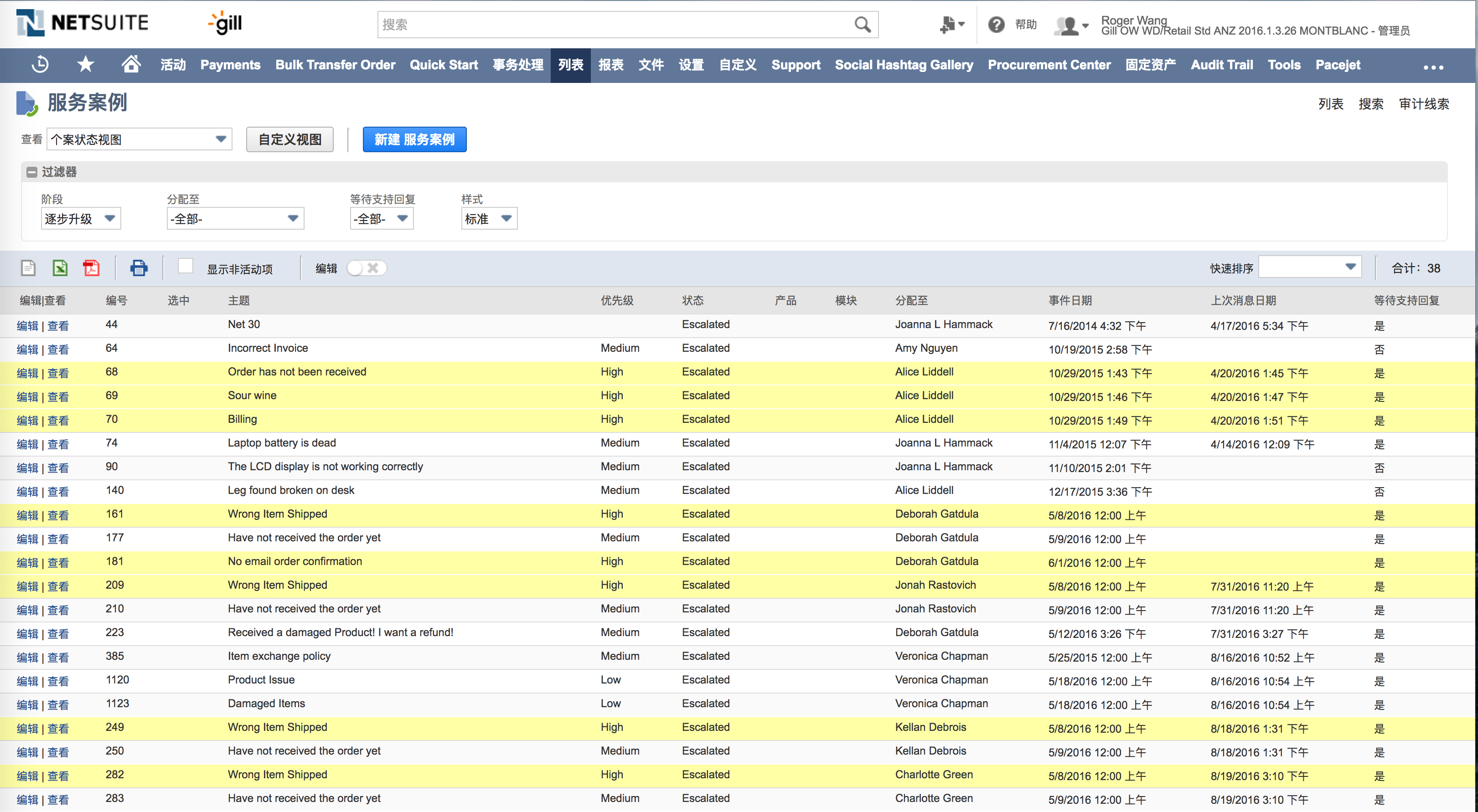Open the Recent Records clock icon
The height and width of the screenshot is (812, 1478).
pyautogui.click(x=40, y=65)
